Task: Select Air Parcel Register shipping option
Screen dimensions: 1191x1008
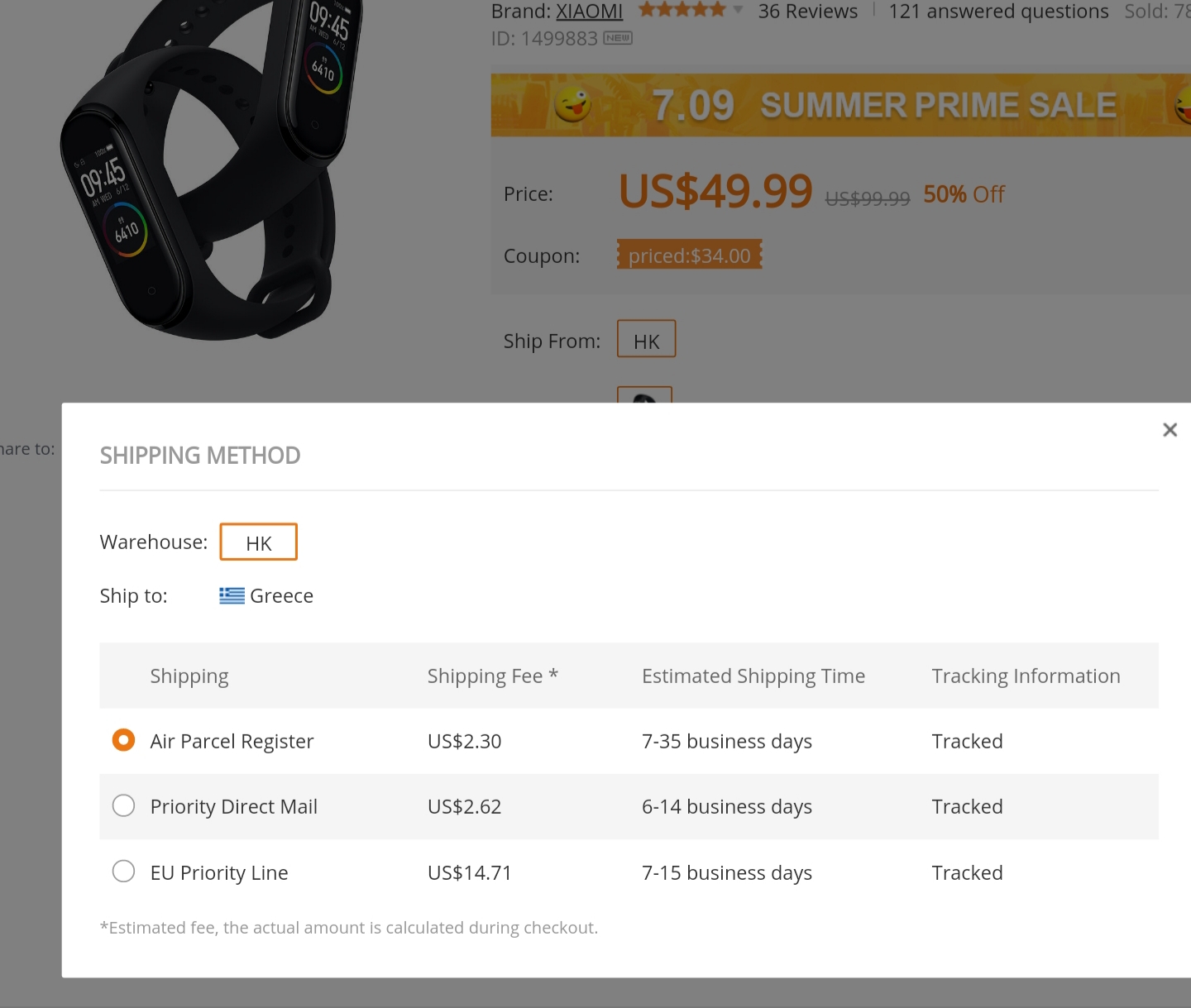Action: click(x=123, y=740)
